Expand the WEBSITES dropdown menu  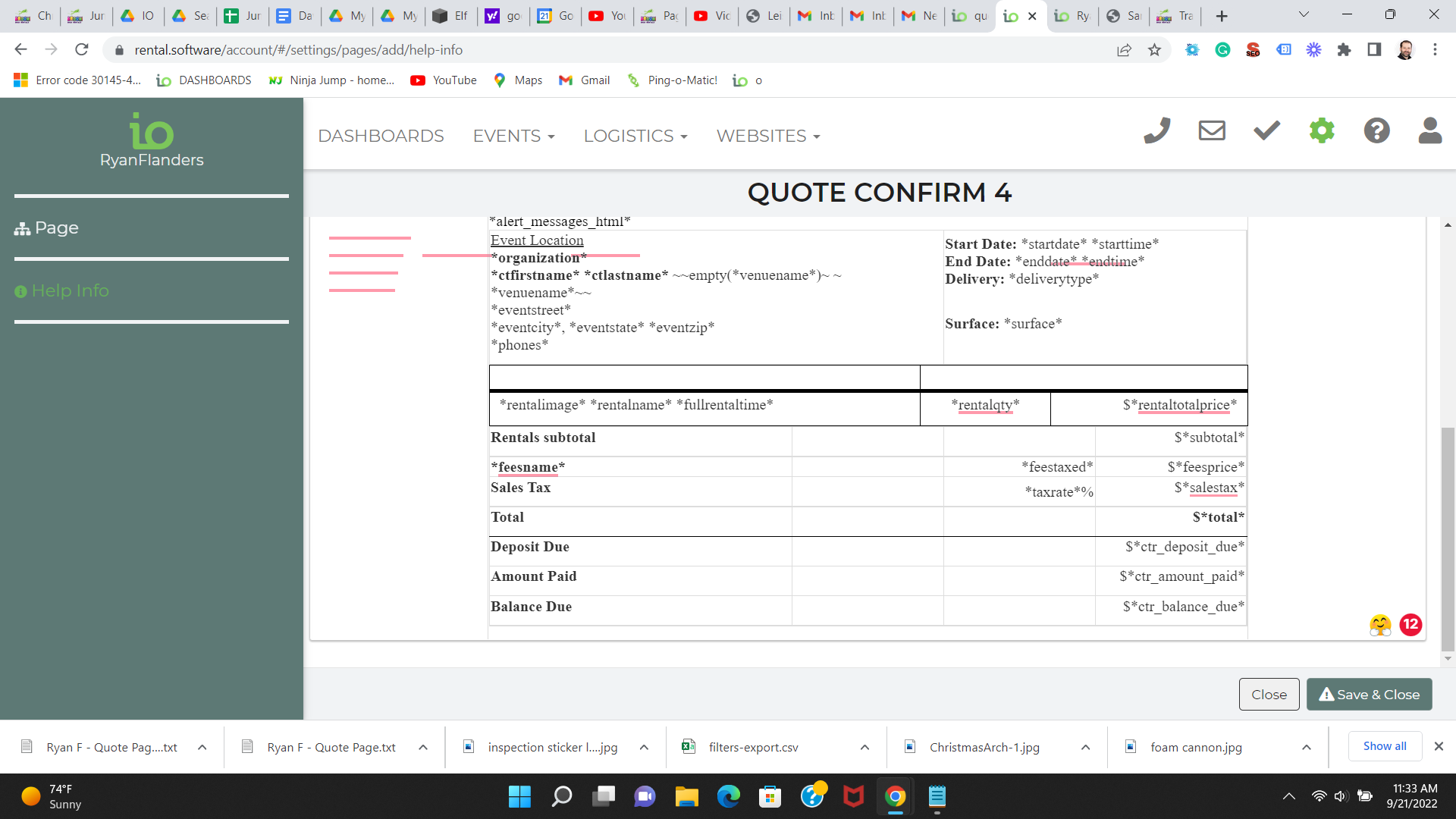(767, 136)
